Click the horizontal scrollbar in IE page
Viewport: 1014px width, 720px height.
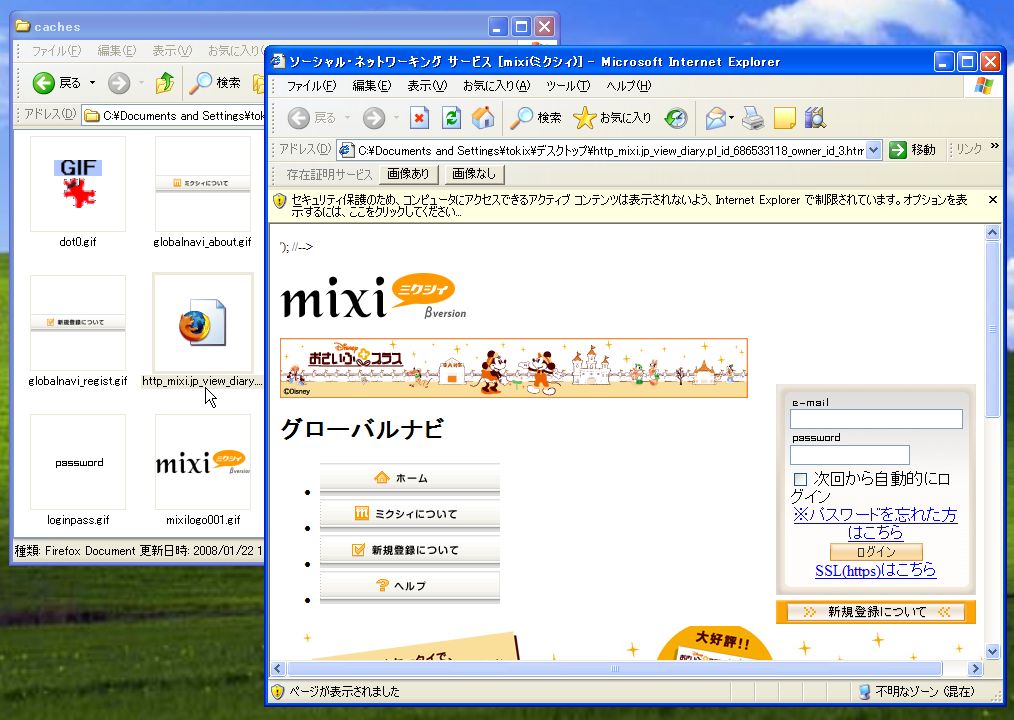[x=614, y=668]
